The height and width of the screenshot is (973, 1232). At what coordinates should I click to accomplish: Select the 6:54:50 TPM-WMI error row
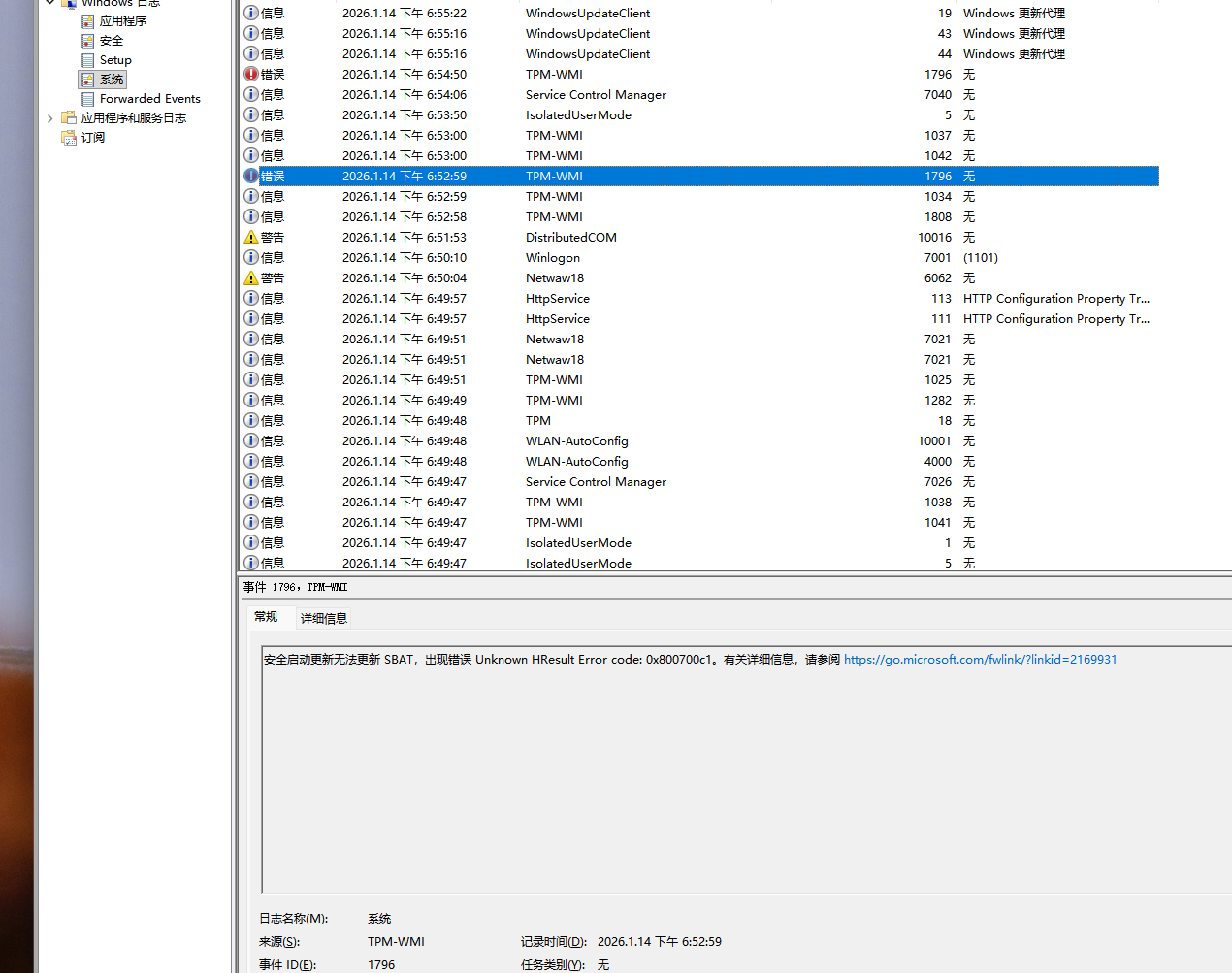pyautogui.click(x=699, y=74)
